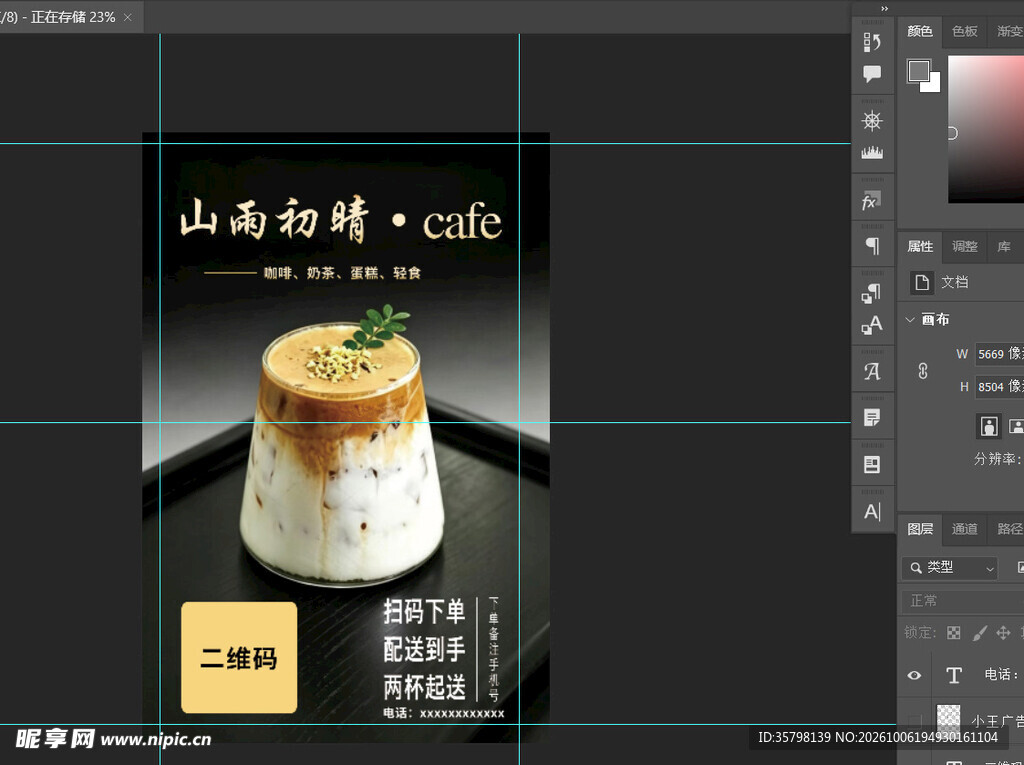The height and width of the screenshot is (765, 1024).
Task: Click the lock image pixels brush icon
Action: pos(980,632)
